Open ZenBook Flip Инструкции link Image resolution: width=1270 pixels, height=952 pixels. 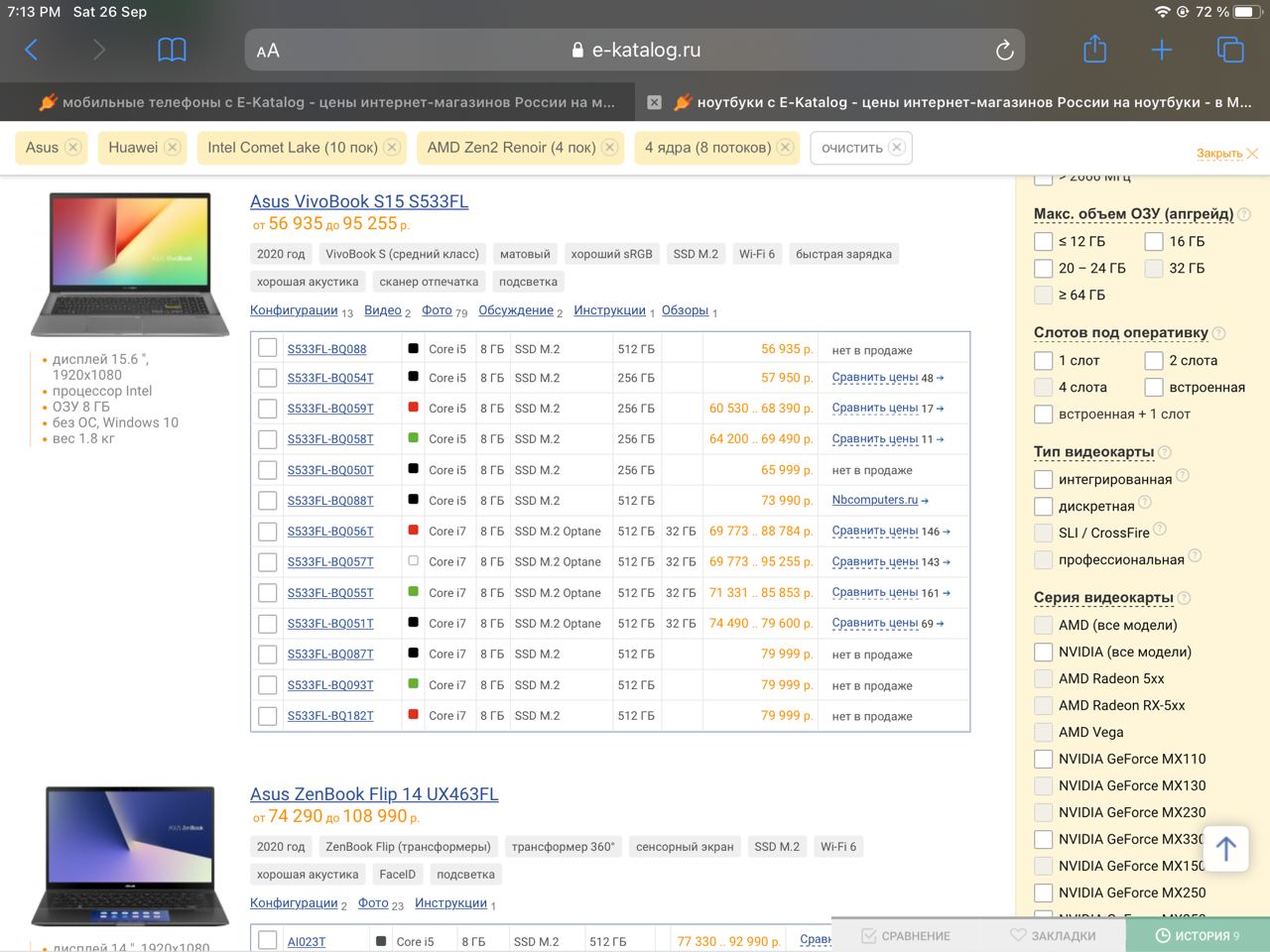[x=450, y=903]
